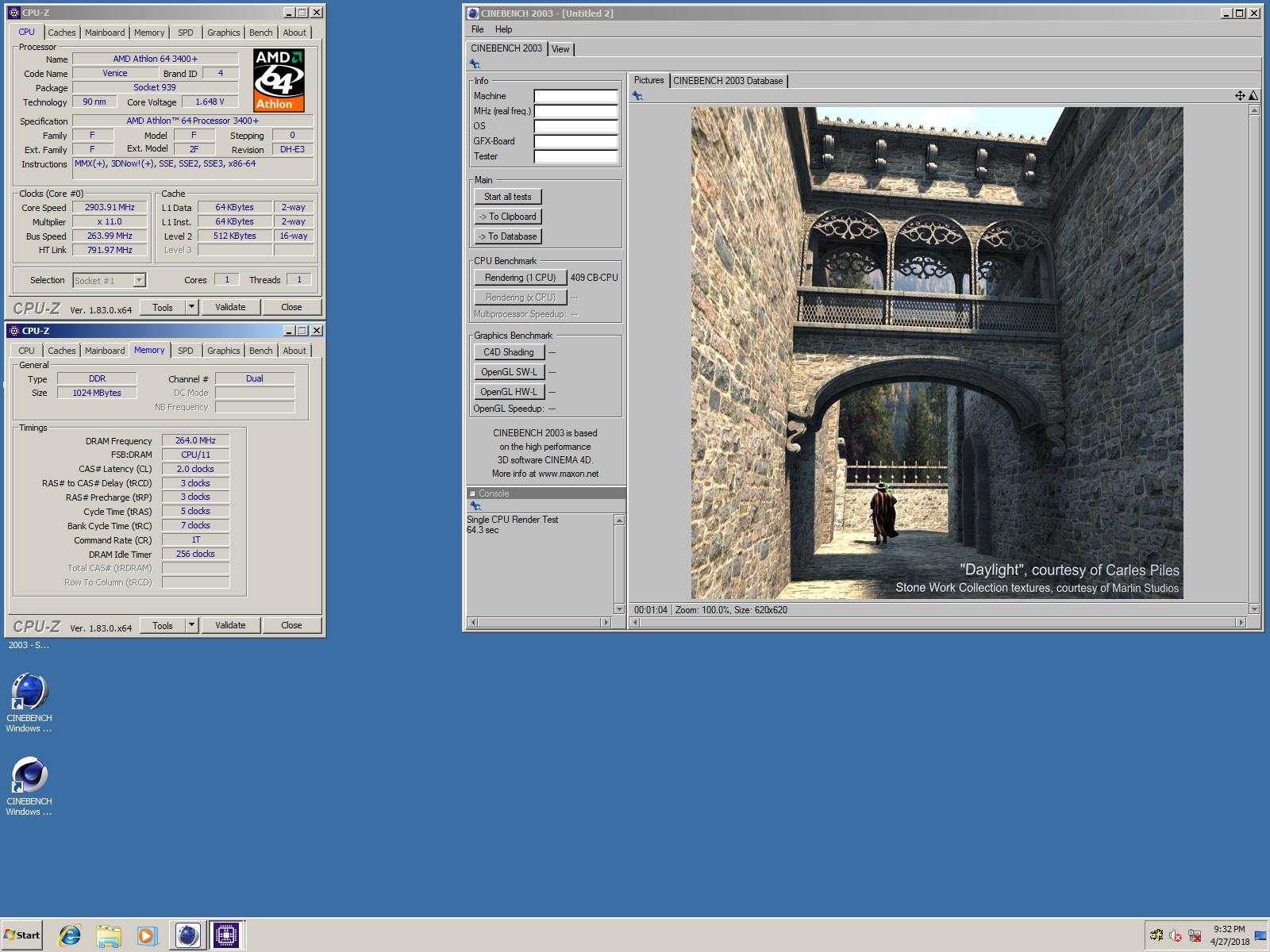
Task: Click into MHz (real freq.) field
Action: pos(575,111)
